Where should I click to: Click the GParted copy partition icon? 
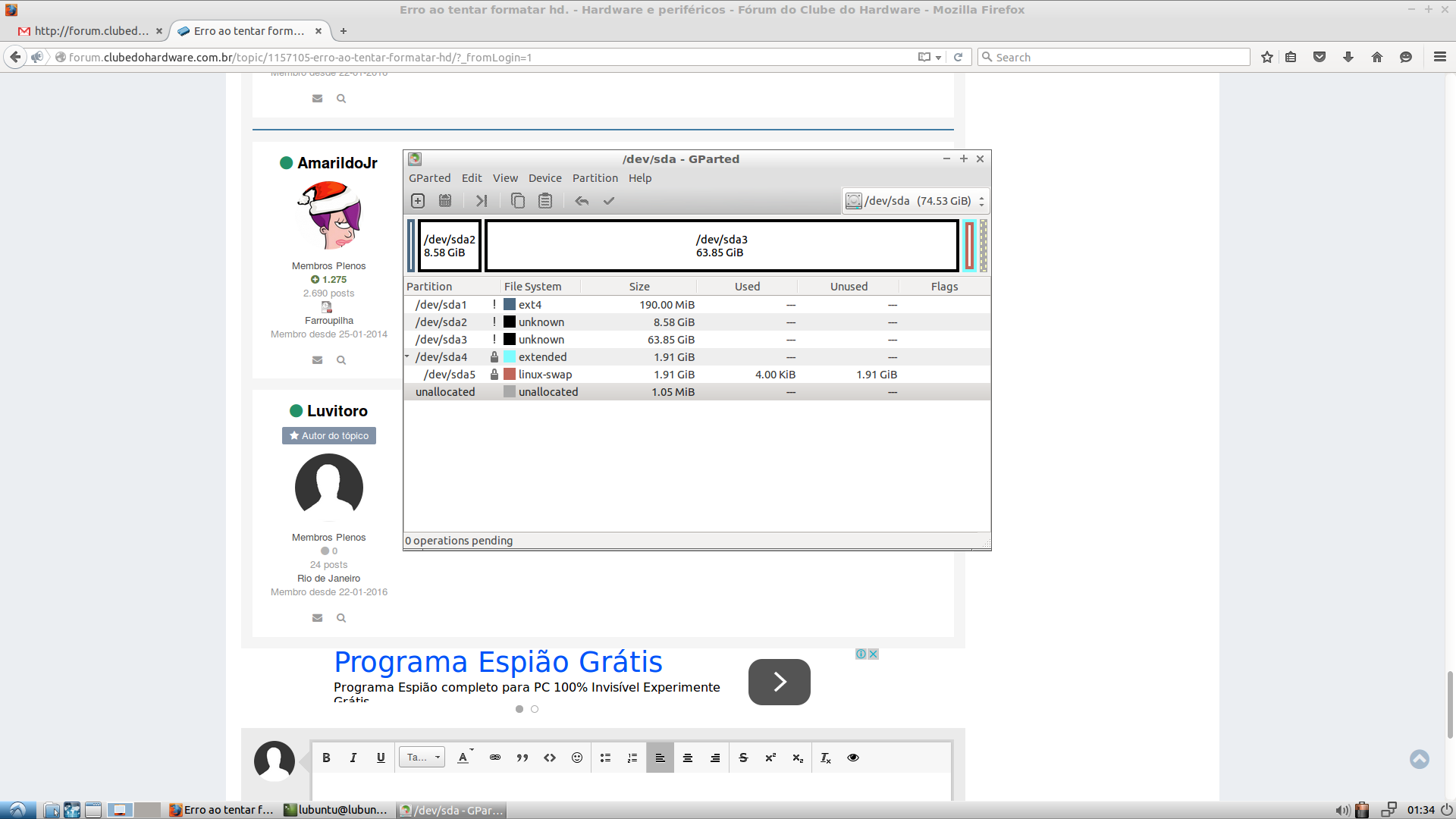tap(518, 201)
